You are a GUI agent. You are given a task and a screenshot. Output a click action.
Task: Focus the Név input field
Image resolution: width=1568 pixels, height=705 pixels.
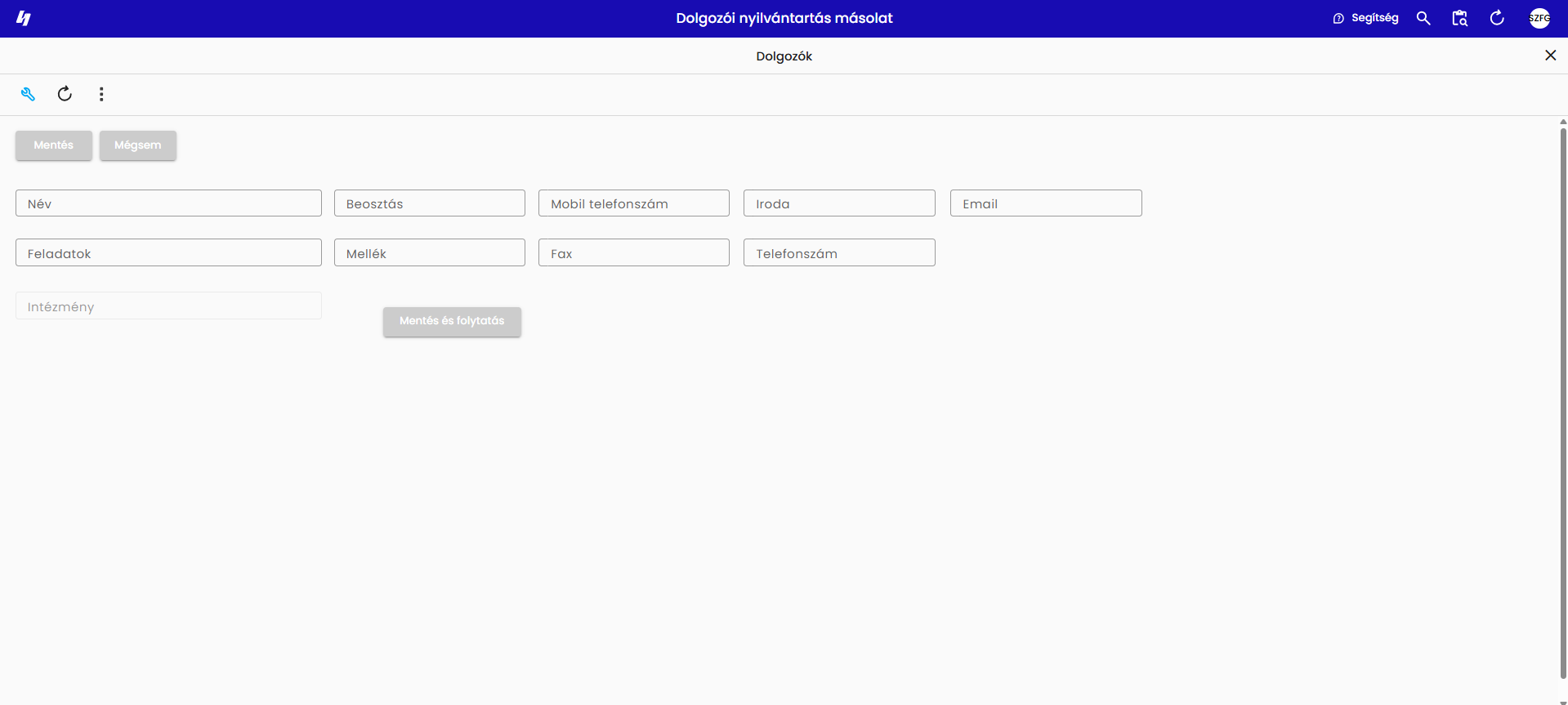(x=168, y=203)
